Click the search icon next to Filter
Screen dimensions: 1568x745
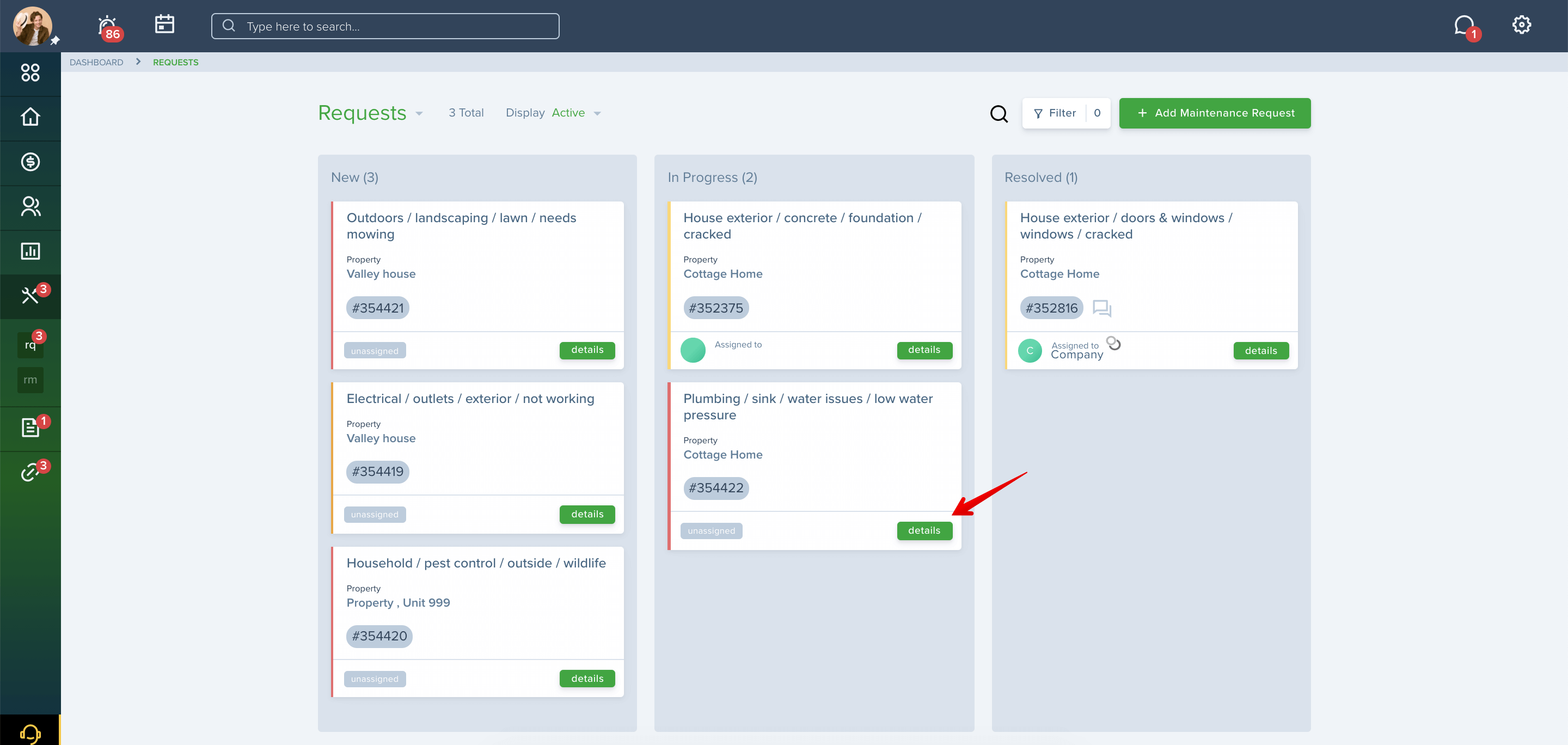pyautogui.click(x=999, y=113)
